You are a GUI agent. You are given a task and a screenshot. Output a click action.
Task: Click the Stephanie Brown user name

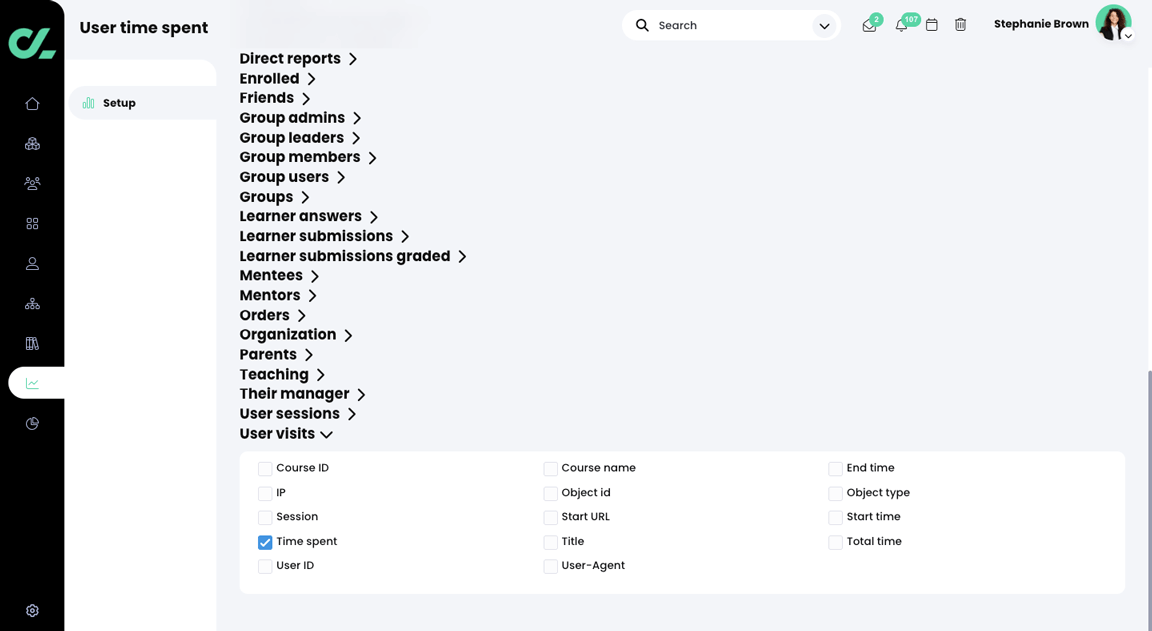tap(1041, 24)
